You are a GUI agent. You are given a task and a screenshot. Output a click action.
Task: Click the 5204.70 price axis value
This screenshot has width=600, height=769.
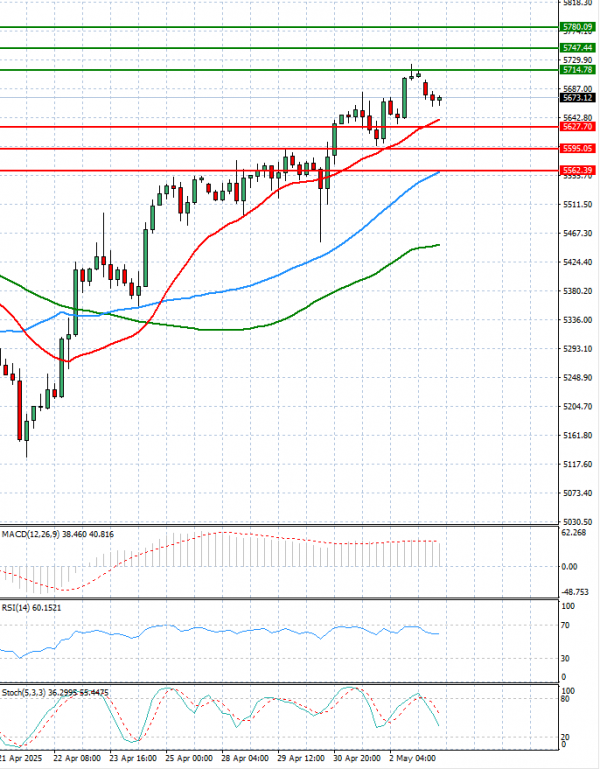577,407
